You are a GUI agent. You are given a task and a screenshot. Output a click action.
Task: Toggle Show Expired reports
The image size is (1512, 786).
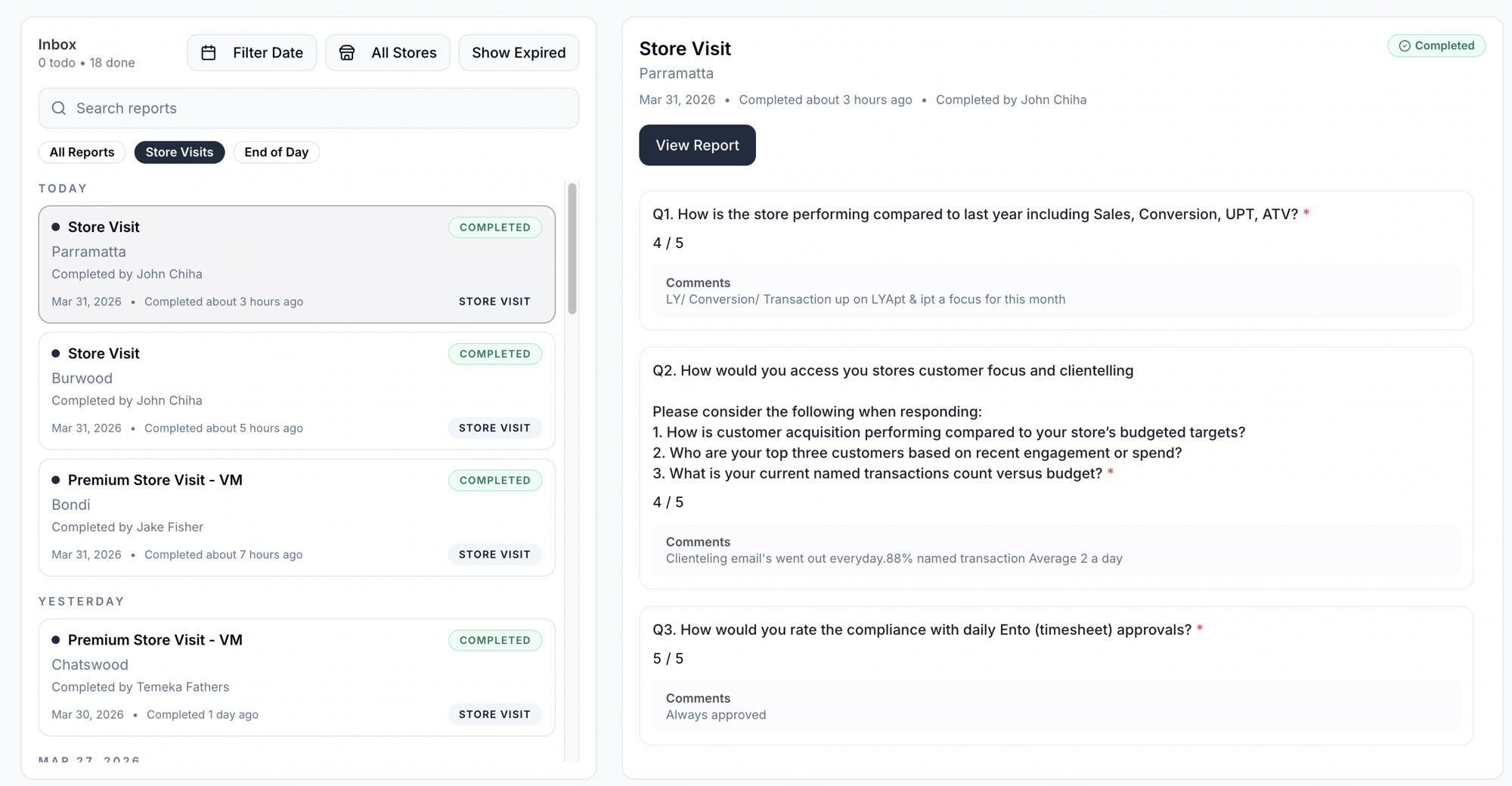(519, 53)
